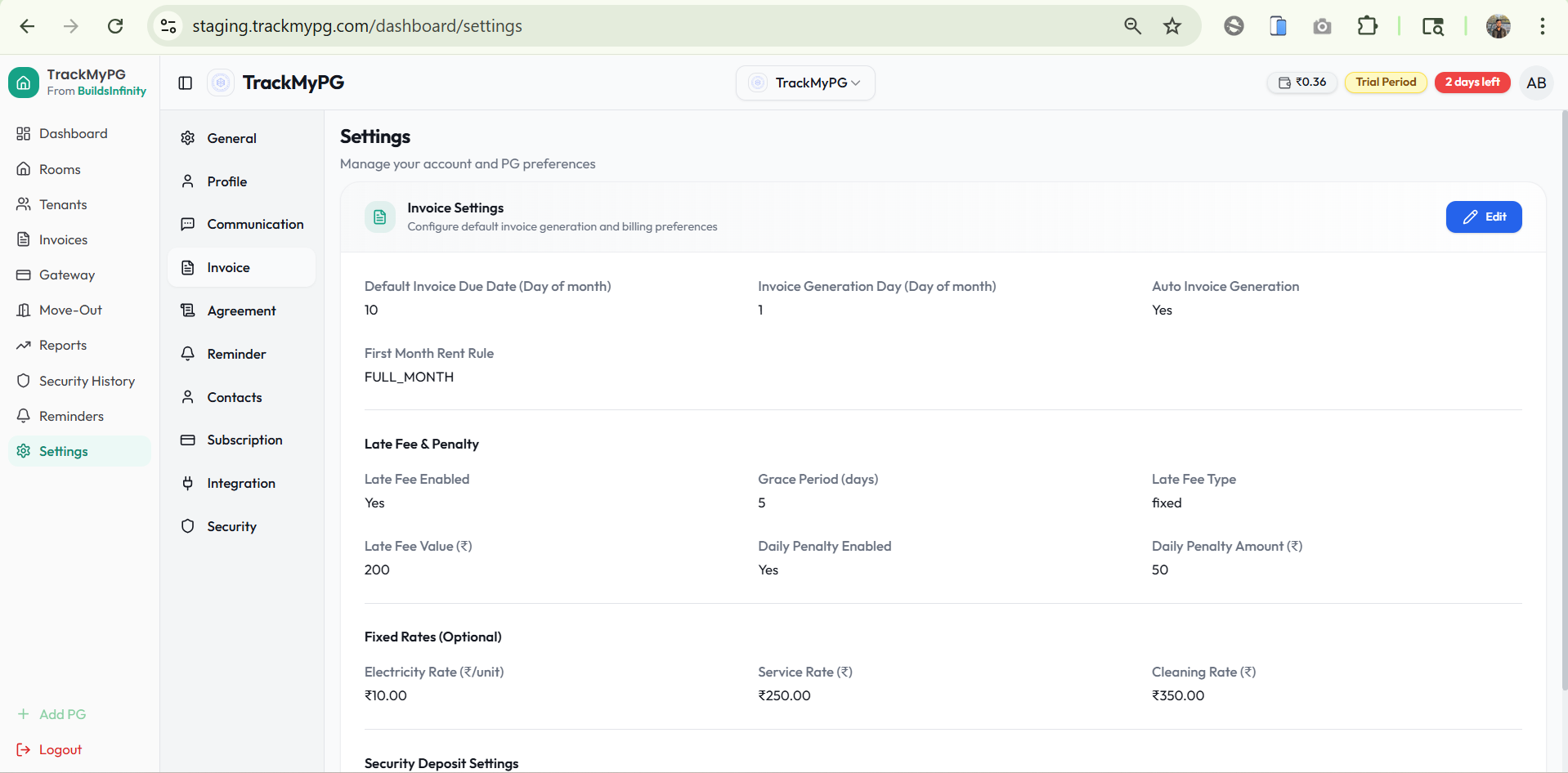Click the zoom magnifier icon in address bar
This screenshot has height=773, width=1568.
click(x=1132, y=26)
